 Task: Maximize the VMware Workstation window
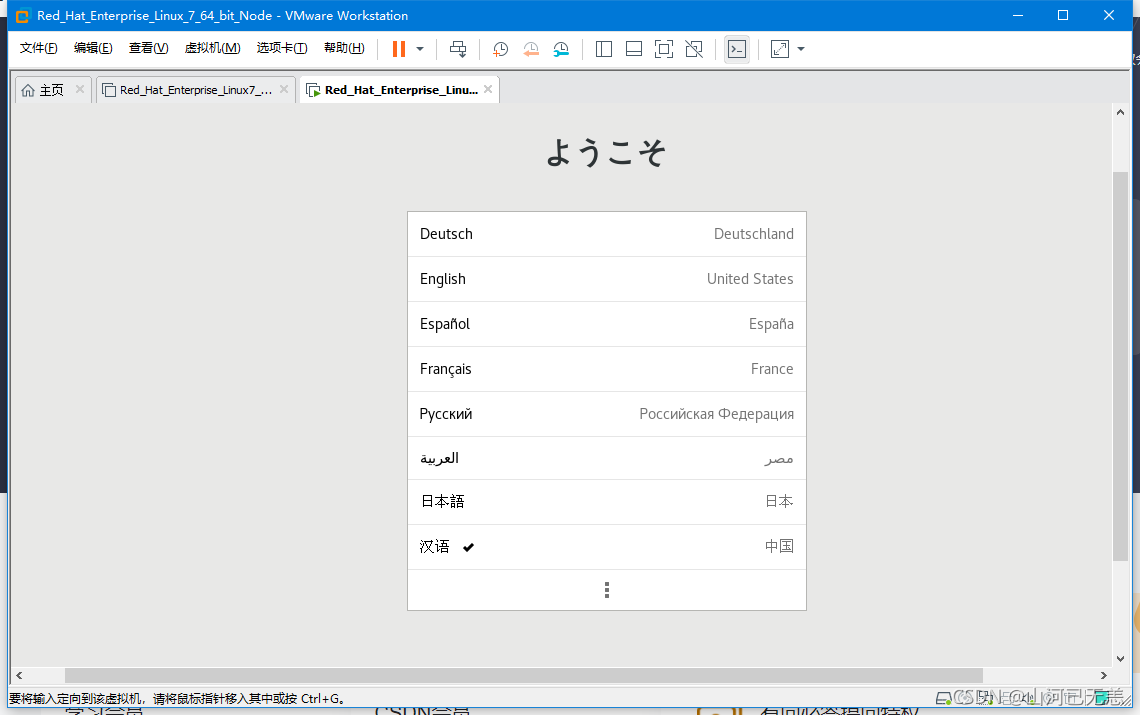tap(1063, 15)
